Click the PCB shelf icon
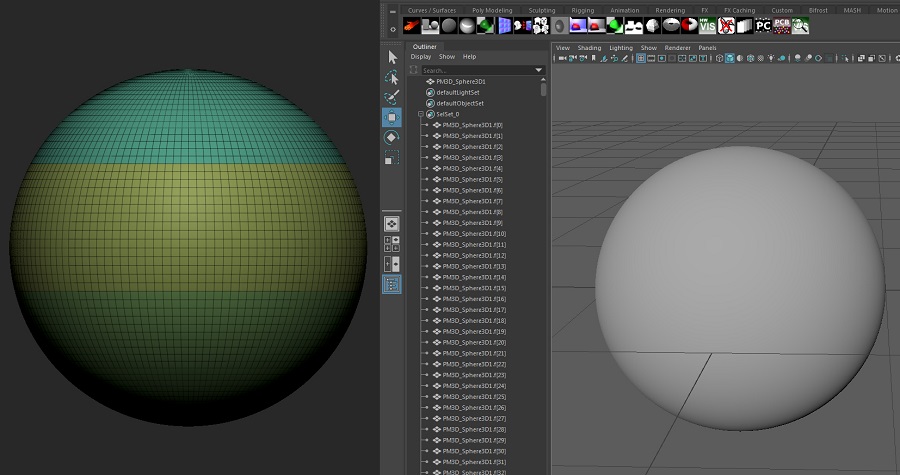Image resolution: width=900 pixels, height=475 pixels. pyautogui.click(x=781, y=26)
